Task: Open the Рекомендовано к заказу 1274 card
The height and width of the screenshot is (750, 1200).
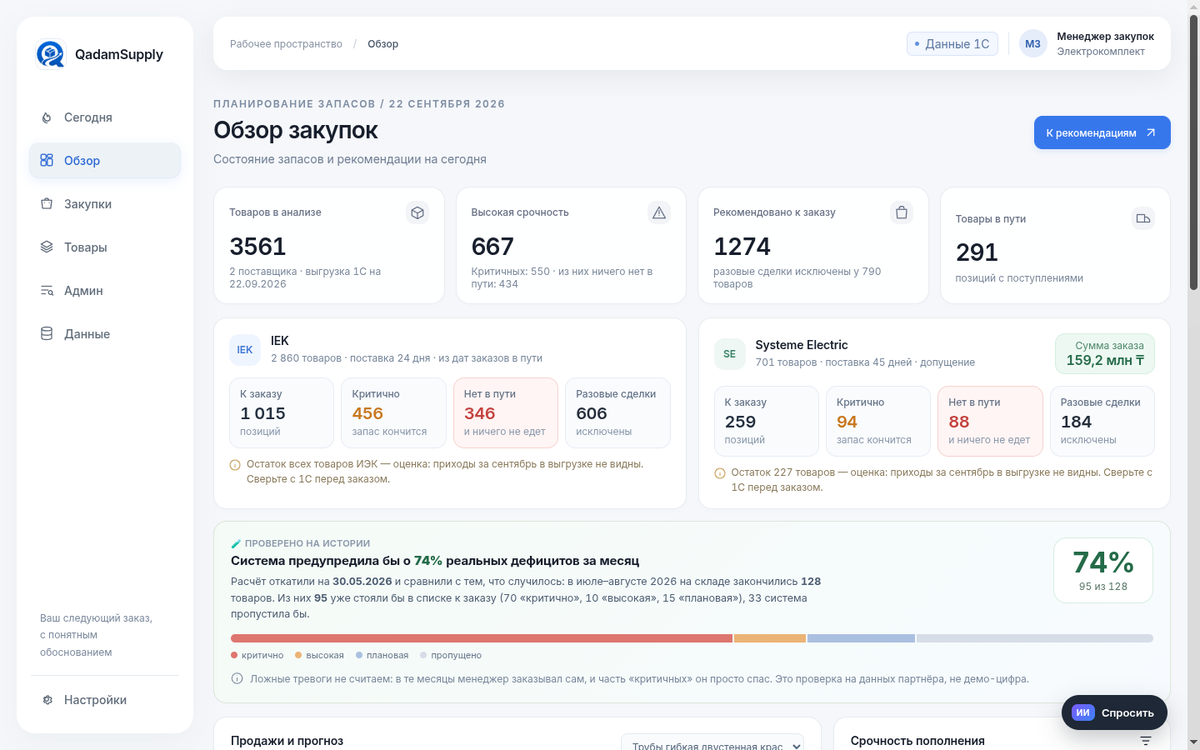Action: (813, 245)
